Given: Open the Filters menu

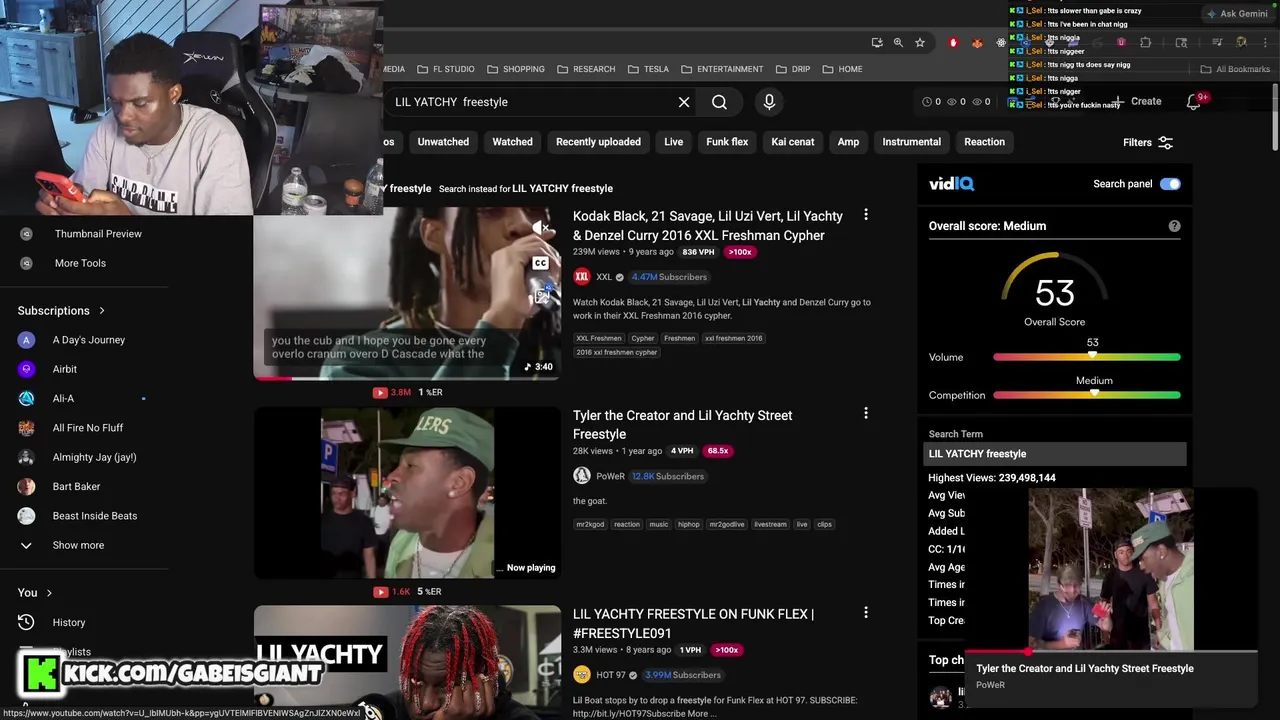Looking at the screenshot, I should (1148, 143).
